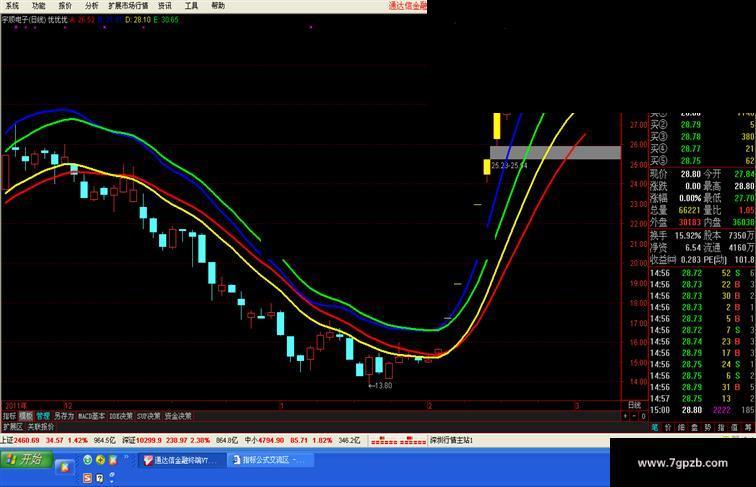Open the 扩展市场行情 menu
The image size is (756, 487).
pos(128,6)
